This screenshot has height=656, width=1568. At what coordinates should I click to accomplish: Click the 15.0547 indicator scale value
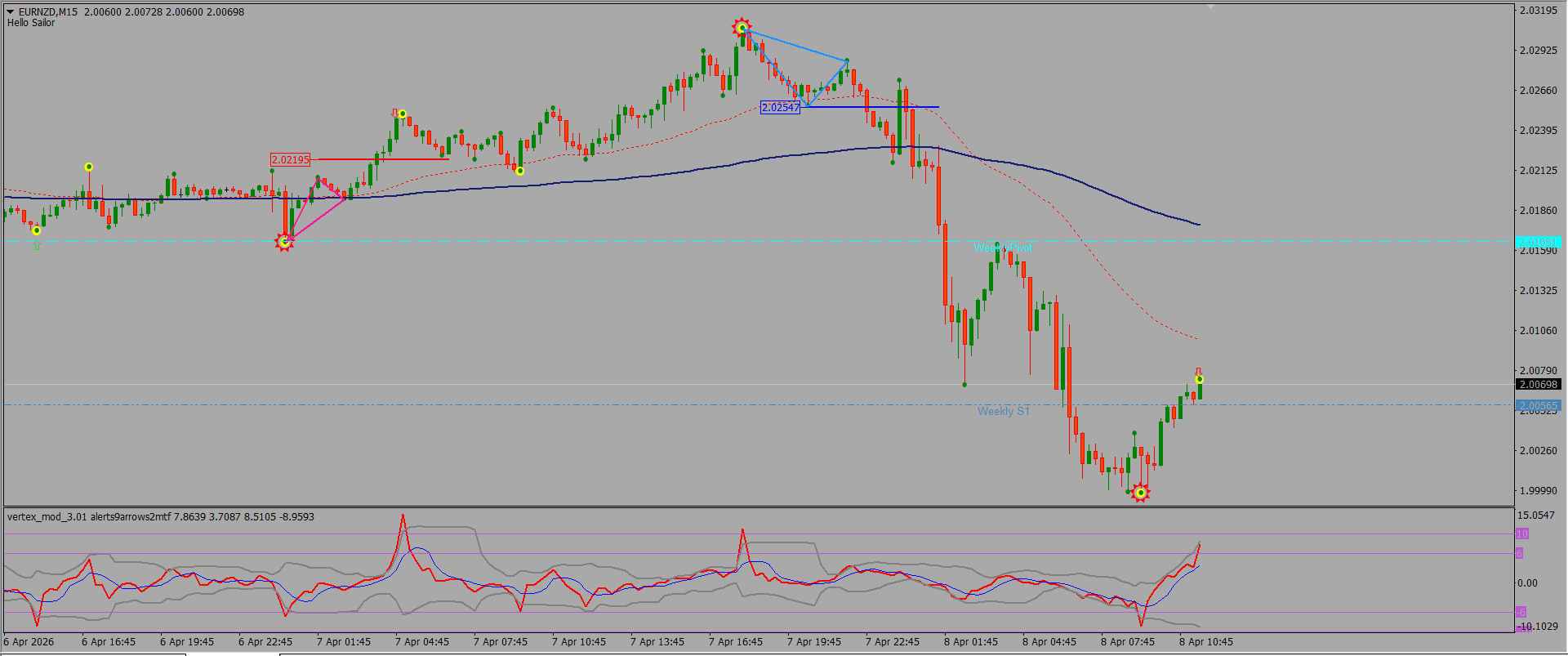(1536, 515)
